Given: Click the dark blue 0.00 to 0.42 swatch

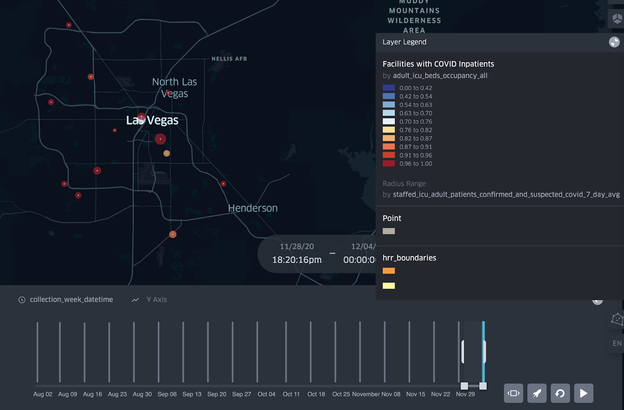Looking at the screenshot, I should tap(388, 88).
